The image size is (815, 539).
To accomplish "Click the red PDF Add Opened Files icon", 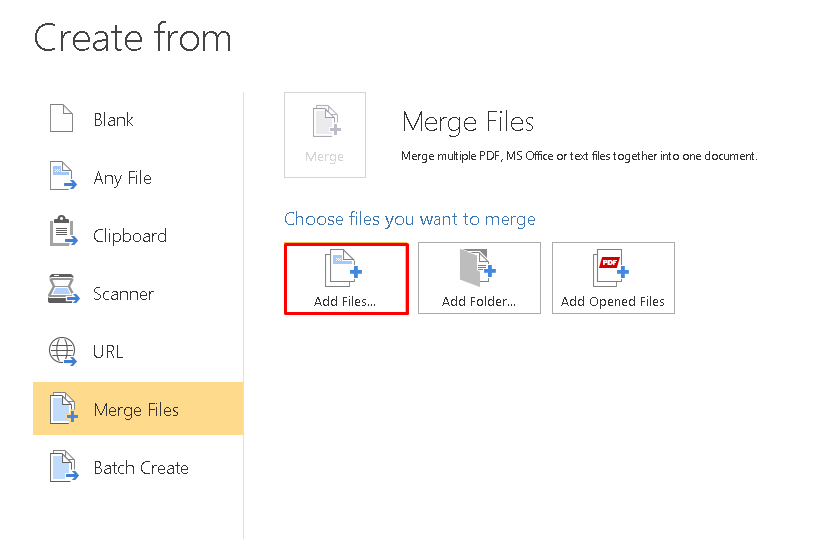I will pos(611,268).
